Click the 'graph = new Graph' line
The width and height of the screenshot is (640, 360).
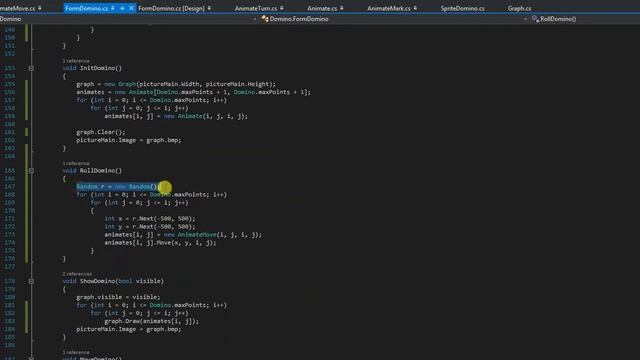click(x=176, y=84)
